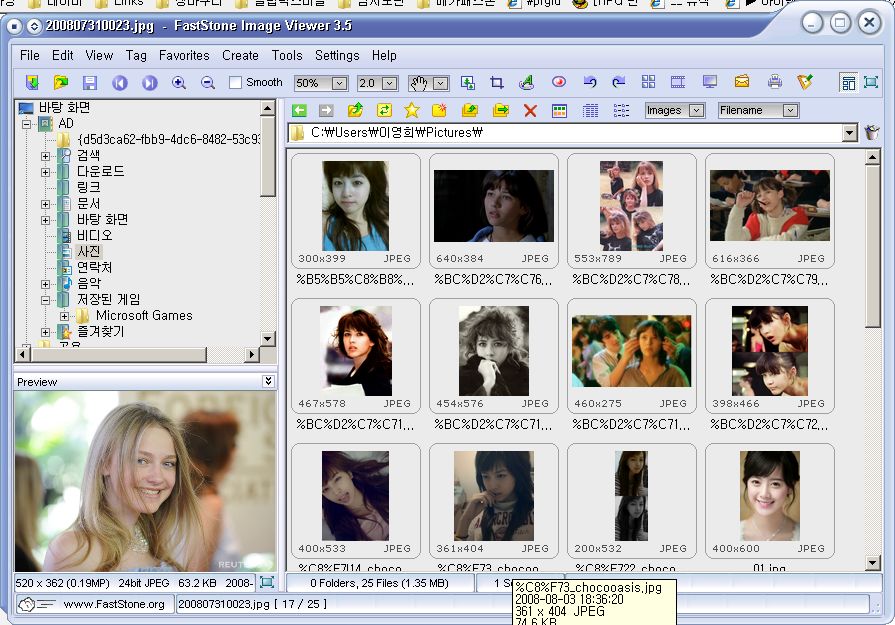Collapse the Preview panel chevron

[268, 381]
